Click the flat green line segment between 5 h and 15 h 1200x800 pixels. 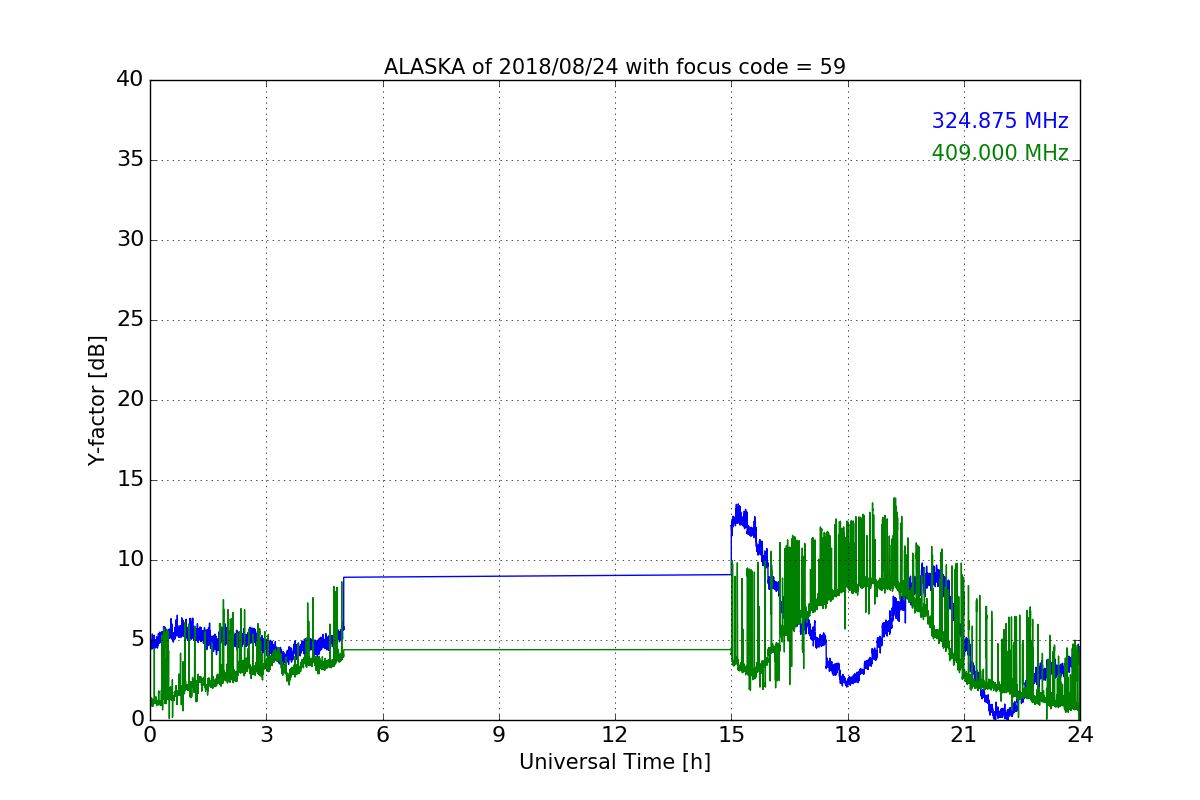coord(537,650)
